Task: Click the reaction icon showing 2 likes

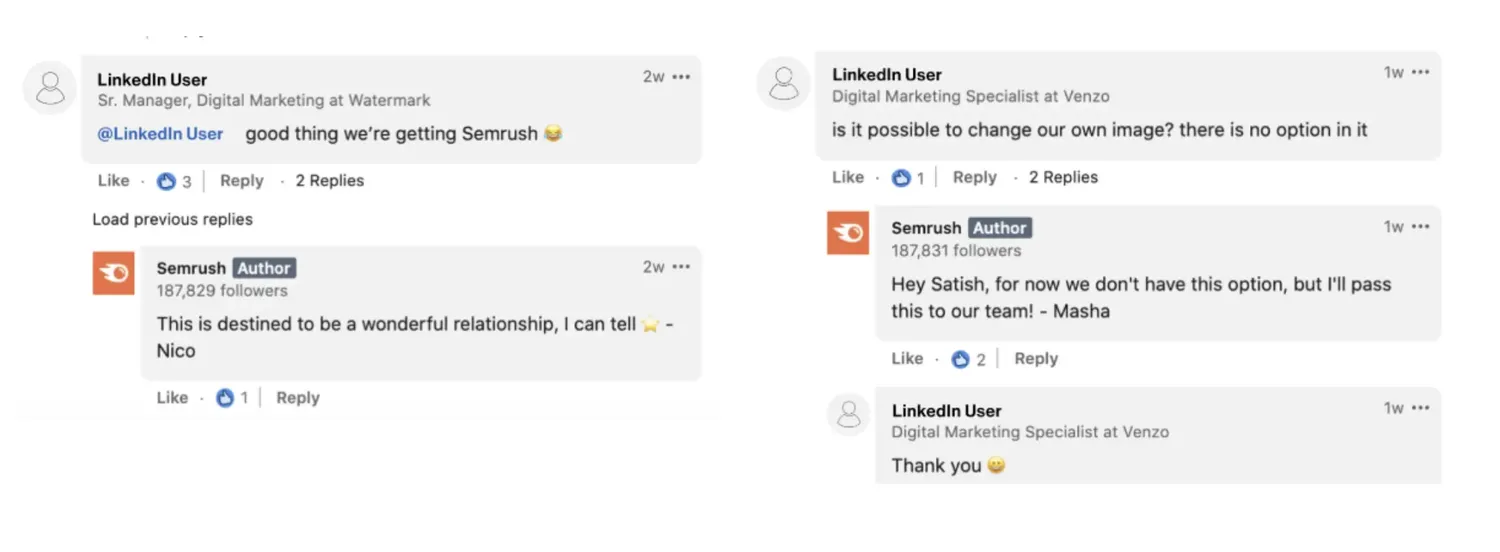Action: [961, 359]
